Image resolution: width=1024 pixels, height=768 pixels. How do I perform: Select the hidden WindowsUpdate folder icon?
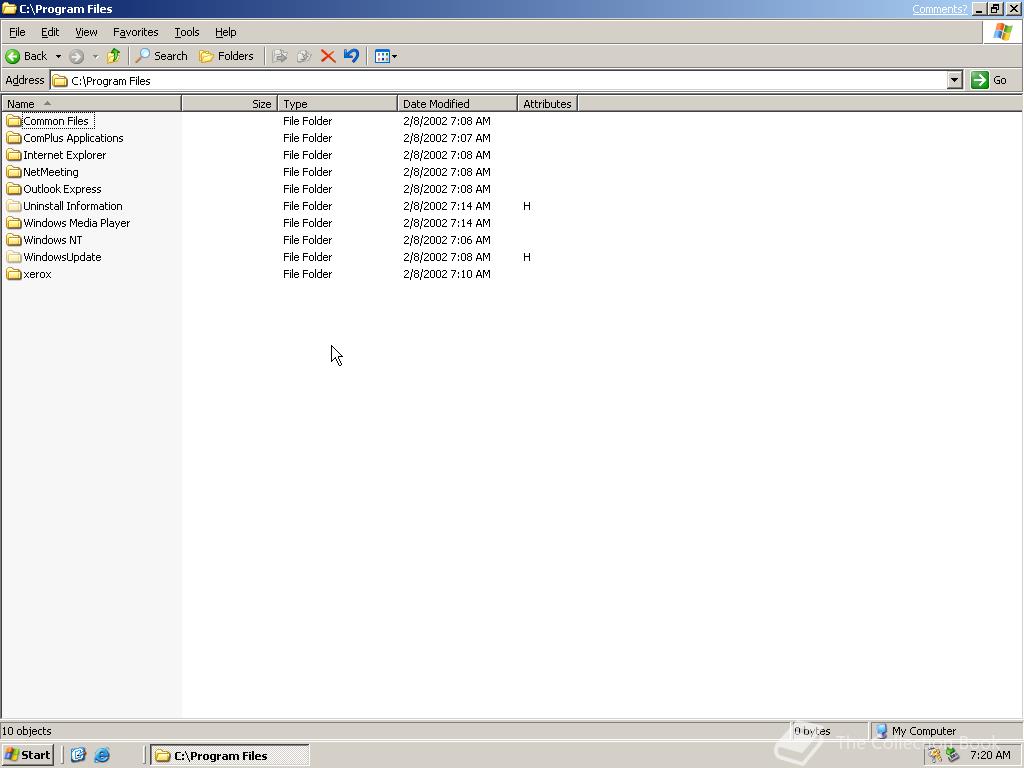(x=14, y=257)
